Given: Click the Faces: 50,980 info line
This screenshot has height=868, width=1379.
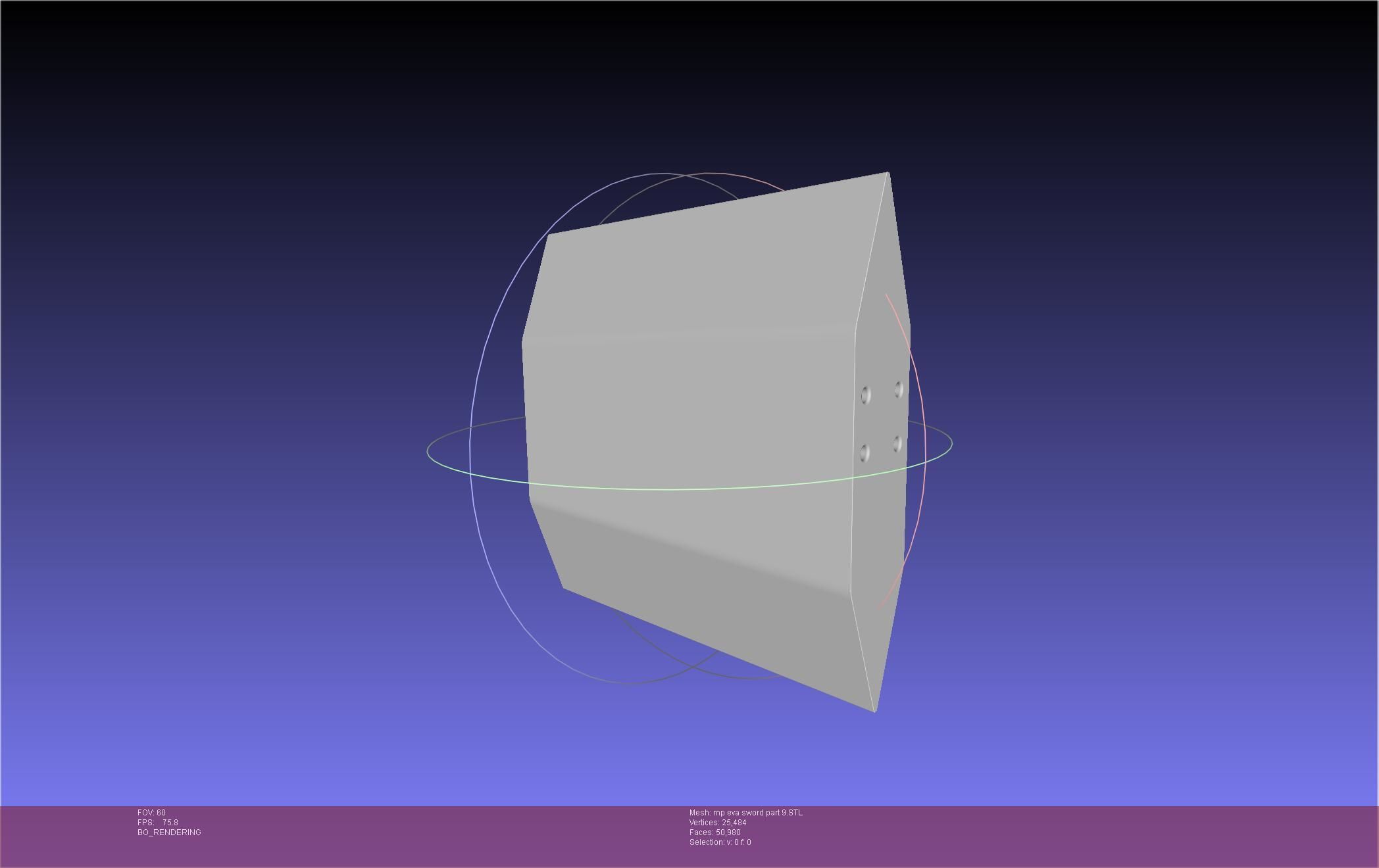Looking at the screenshot, I should (715, 832).
